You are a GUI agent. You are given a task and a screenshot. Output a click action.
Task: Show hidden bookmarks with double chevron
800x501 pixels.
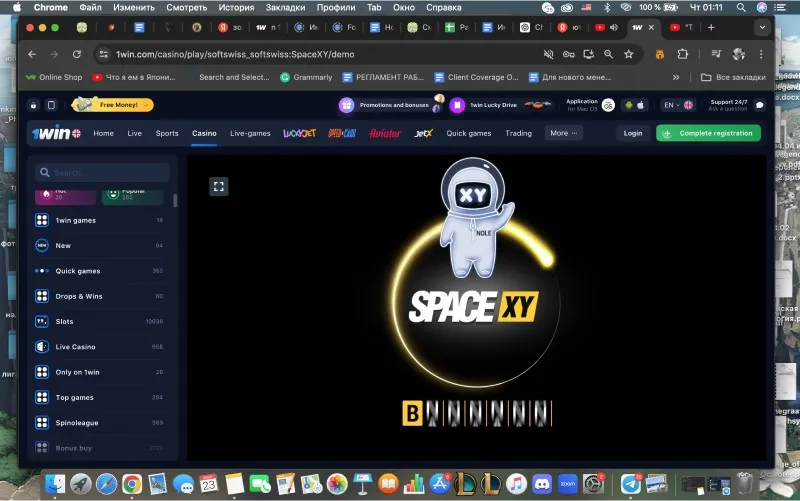[676, 78]
